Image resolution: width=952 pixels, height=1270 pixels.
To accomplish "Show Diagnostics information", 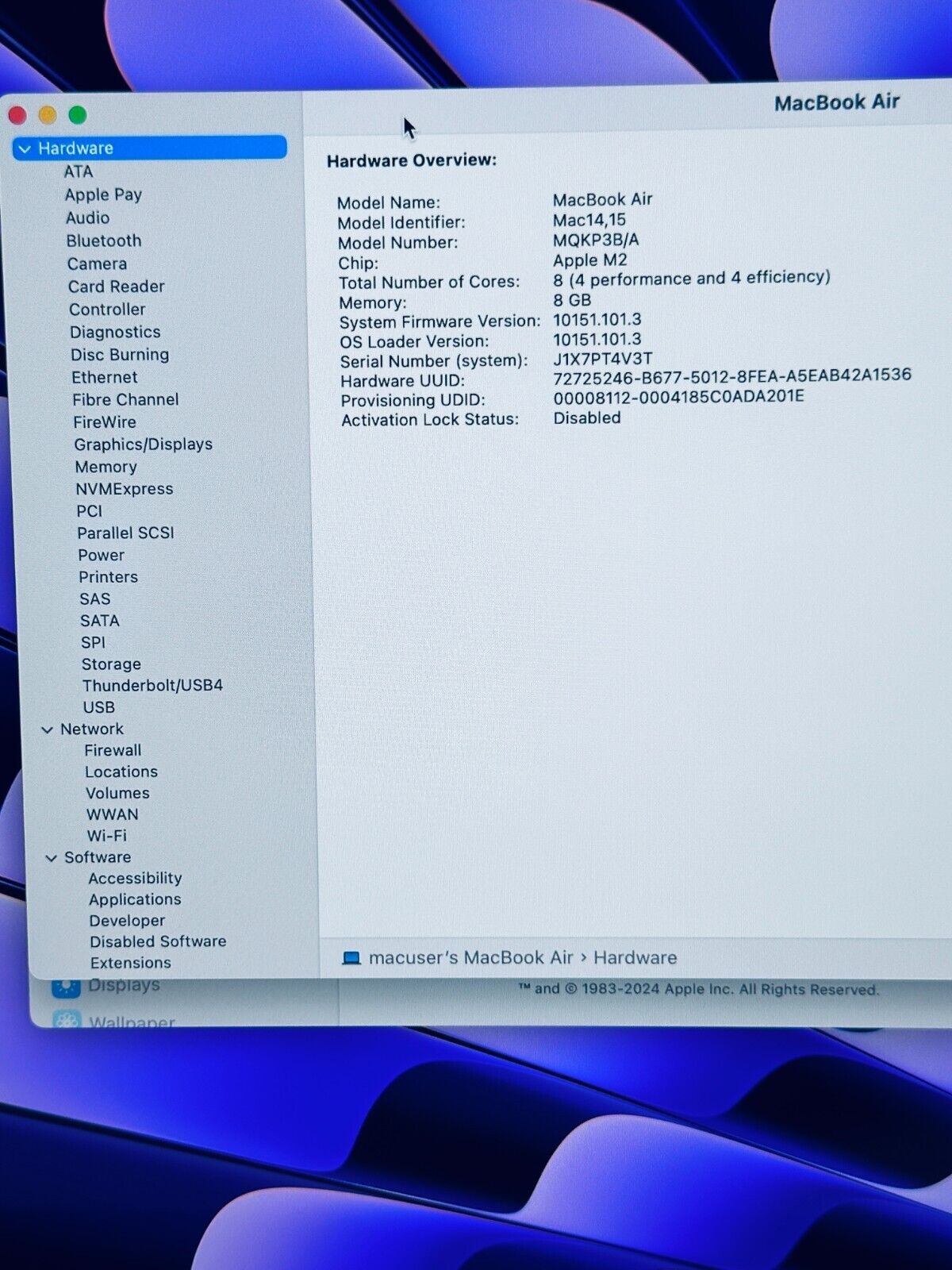I will point(115,332).
